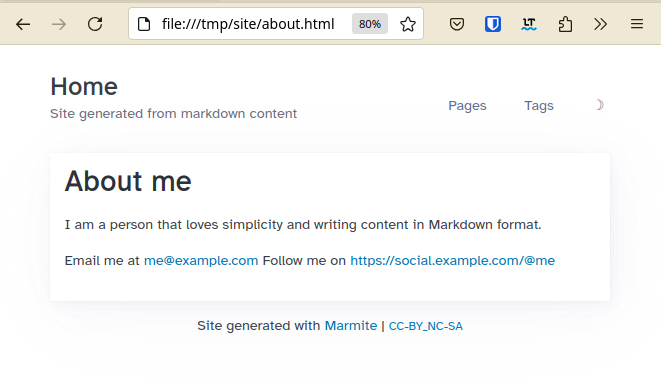Open the Pocket save icon
The image size is (661, 383).
tap(457, 24)
